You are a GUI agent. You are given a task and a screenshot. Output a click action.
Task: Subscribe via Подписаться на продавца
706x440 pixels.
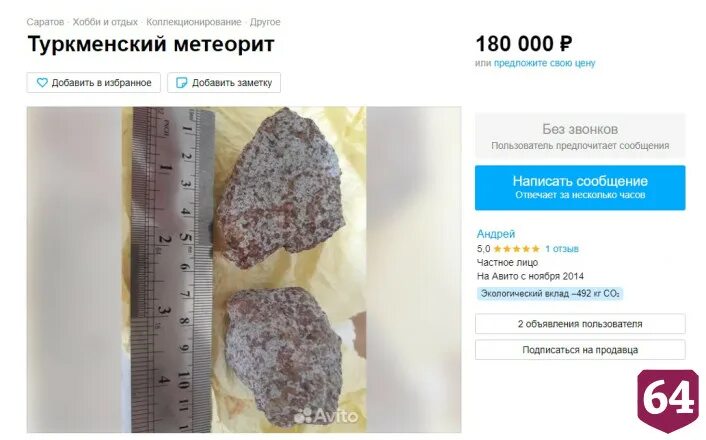[x=580, y=350]
